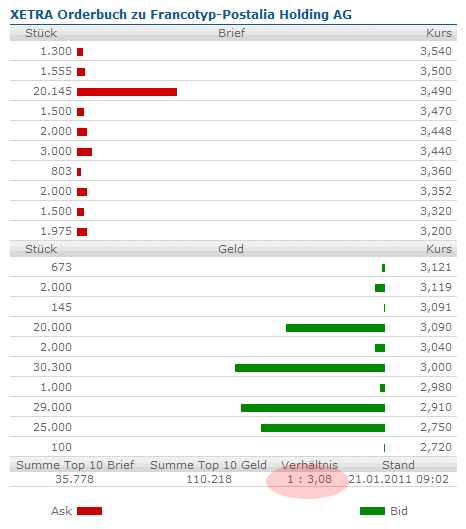466x529 pixels.
Task: Click the red bar for 3.000 shares
Action: click(x=84, y=152)
